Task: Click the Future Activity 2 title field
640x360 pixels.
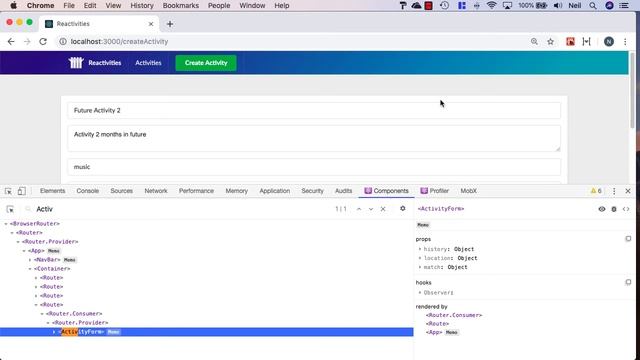Action: pos(314,111)
